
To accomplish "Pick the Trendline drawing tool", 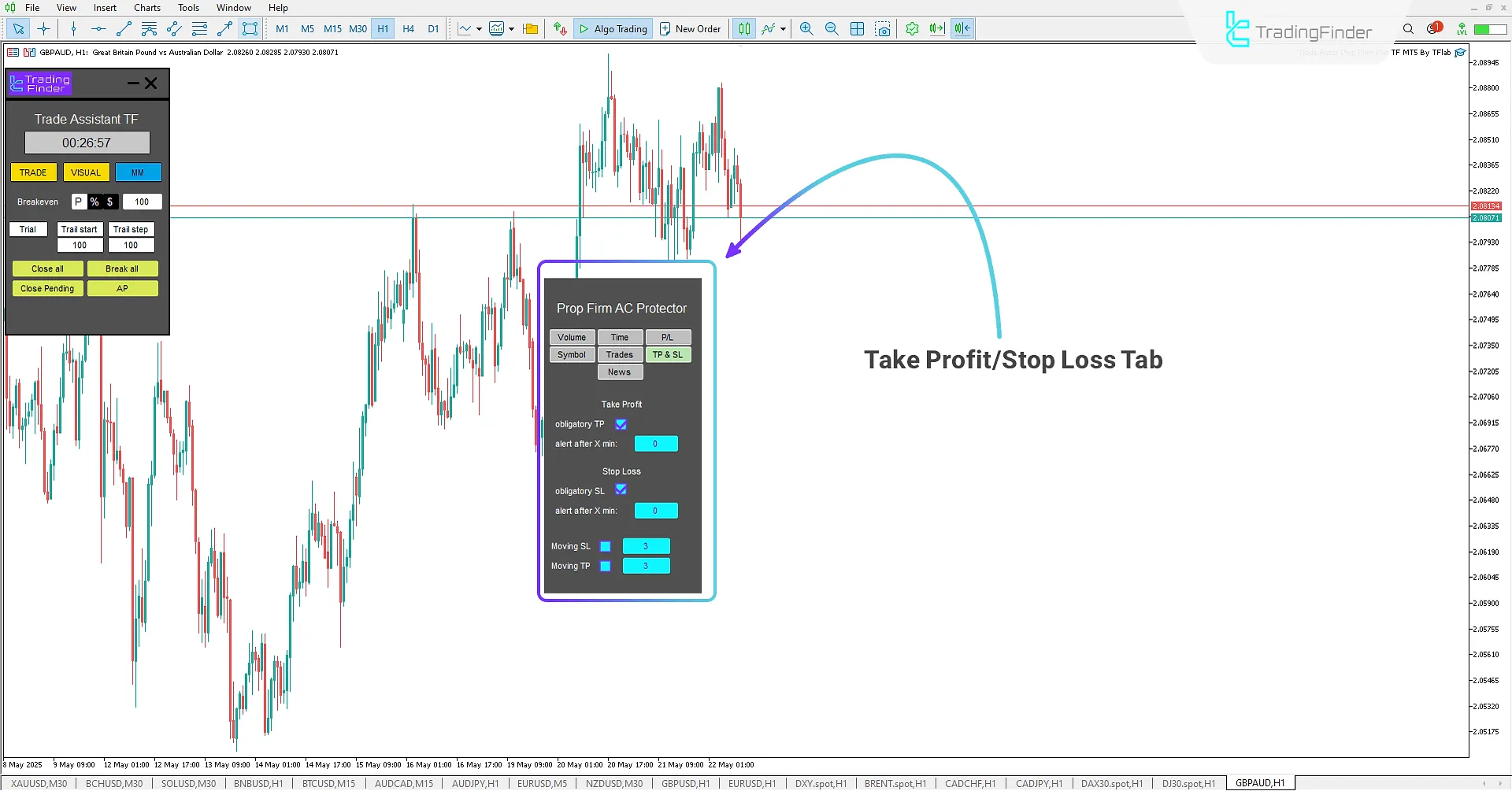I will (x=124, y=28).
